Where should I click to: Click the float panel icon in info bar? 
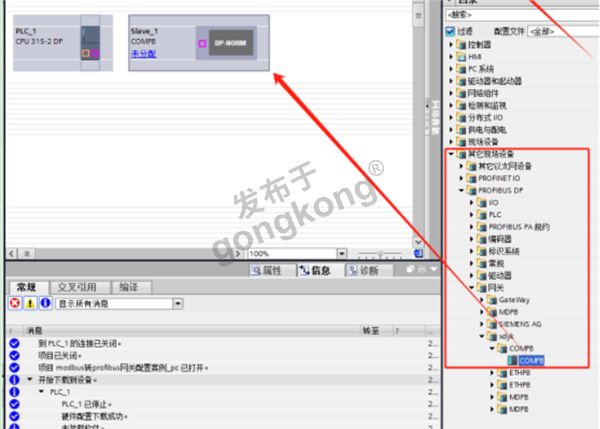(410, 270)
